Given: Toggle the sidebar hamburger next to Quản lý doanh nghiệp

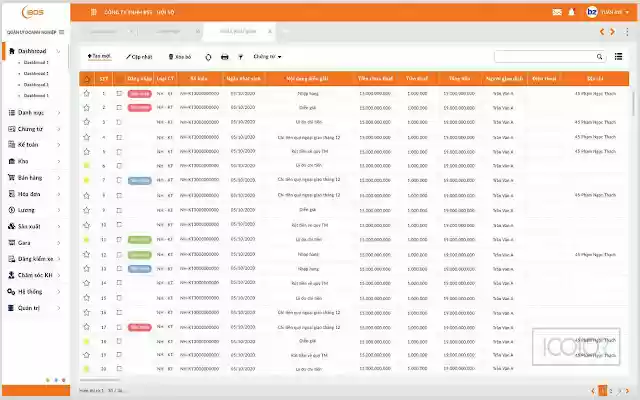Looking at the screenshot, I should tap(62, 32).
